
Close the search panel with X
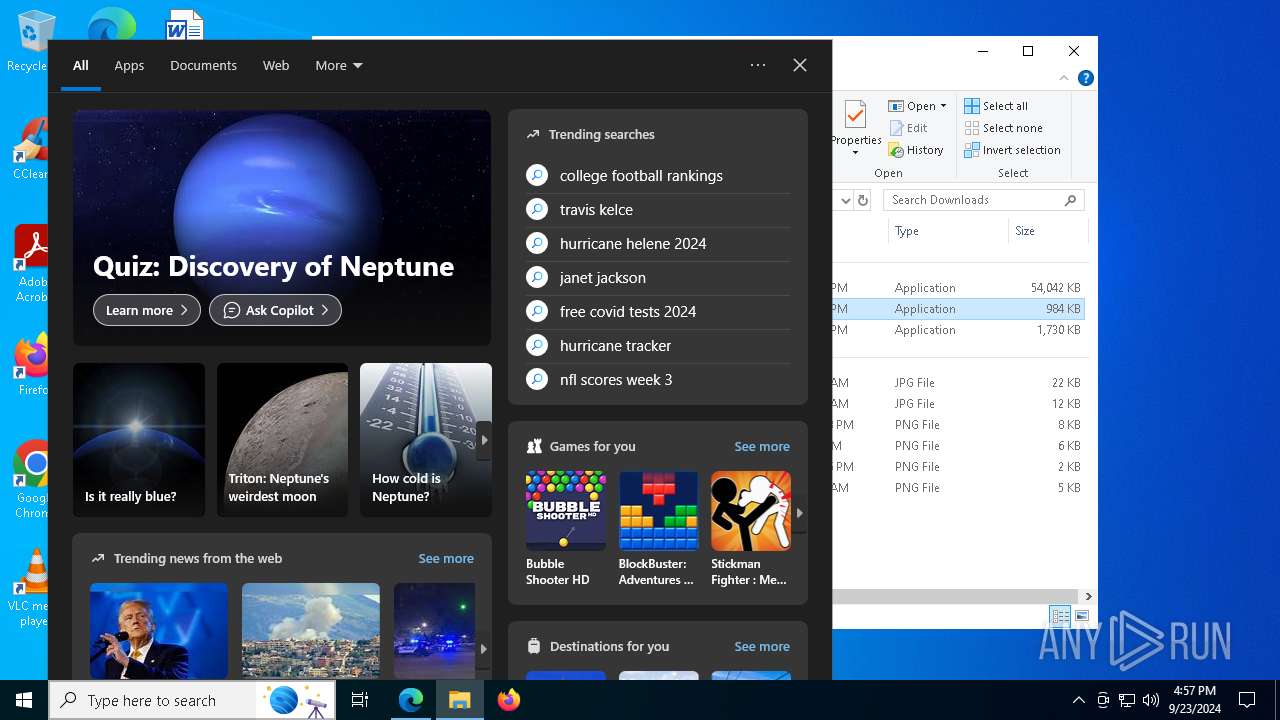click(x=800, y=65)
